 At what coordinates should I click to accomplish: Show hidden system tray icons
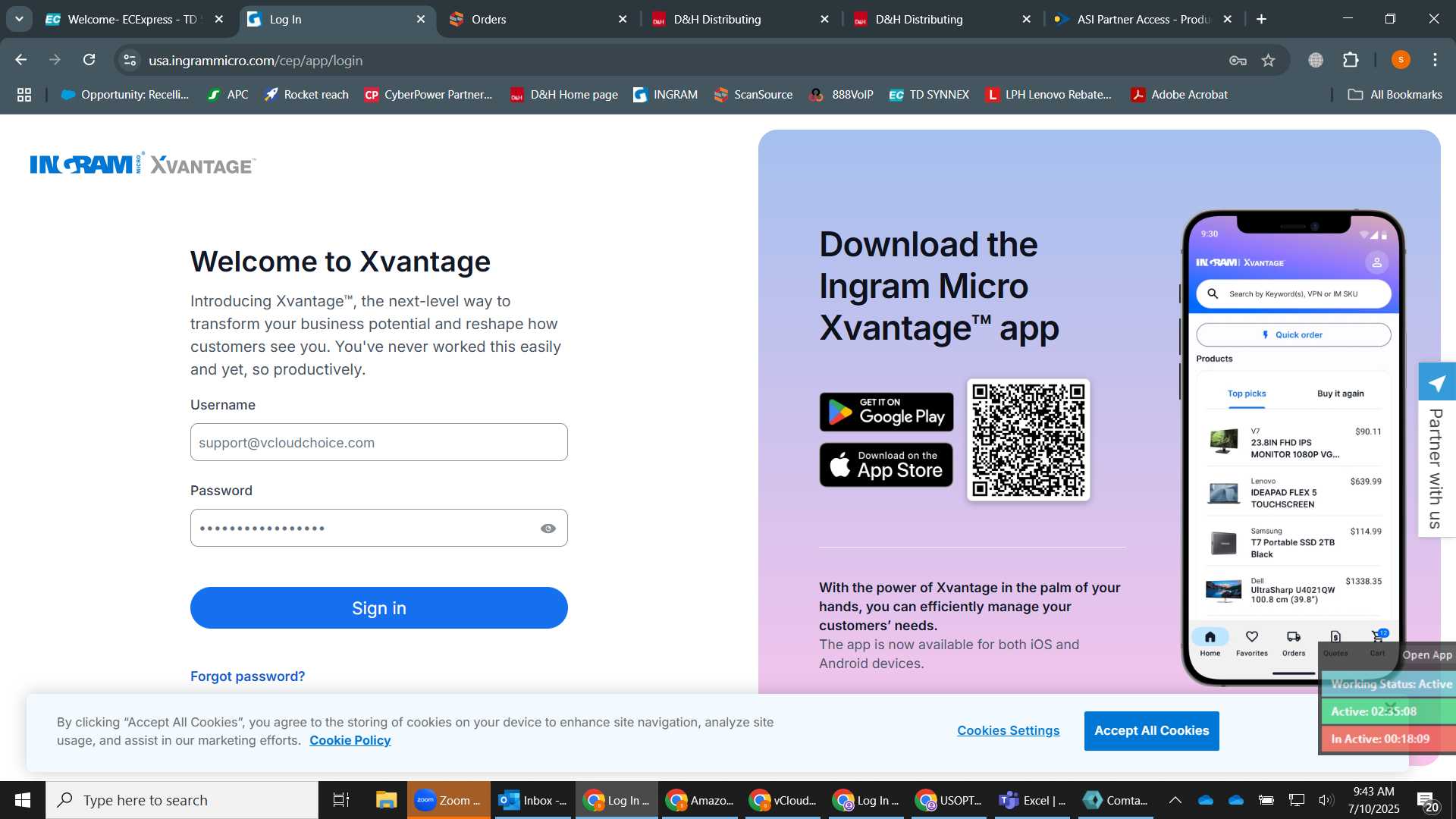(1175, 800)
